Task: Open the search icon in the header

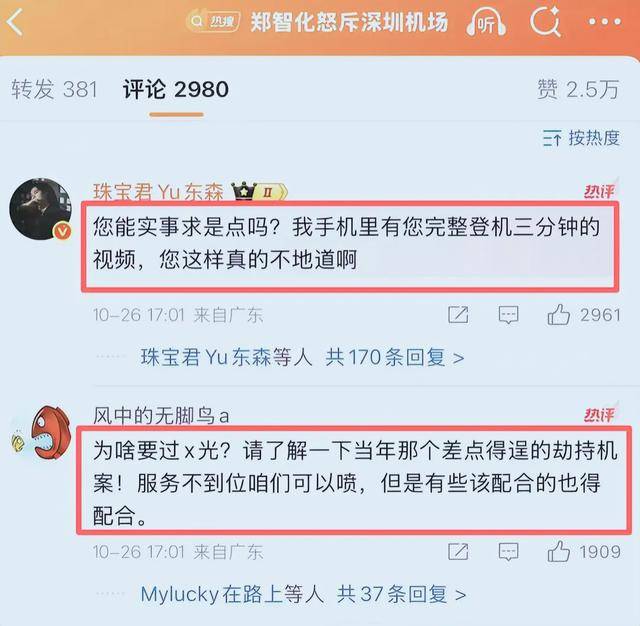Action: point(545,22)
